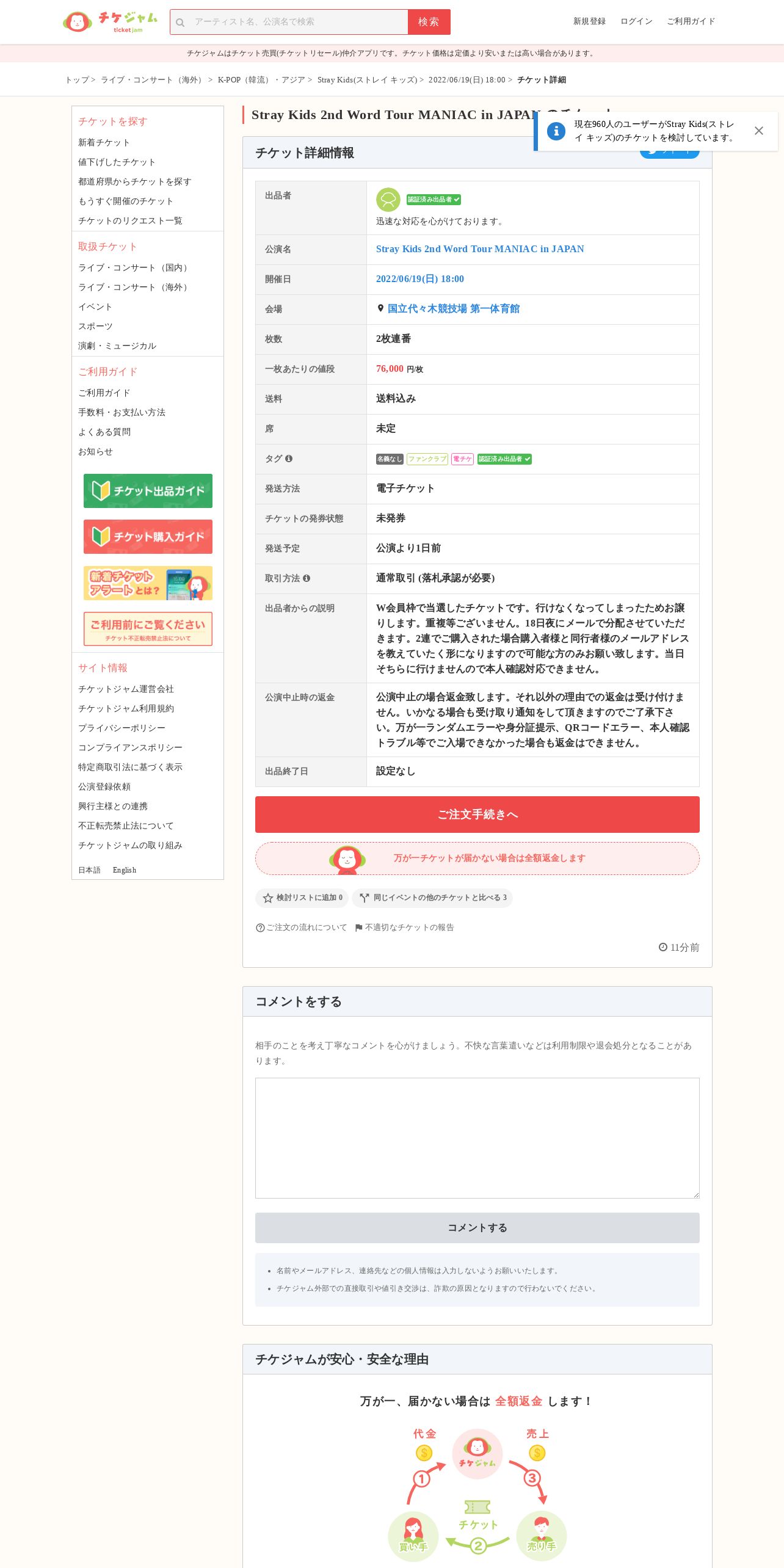Viewport: 784px width, 1568px height.
Task: Open the チケット購入ガイド banner
Action: [x=148, y=537]
